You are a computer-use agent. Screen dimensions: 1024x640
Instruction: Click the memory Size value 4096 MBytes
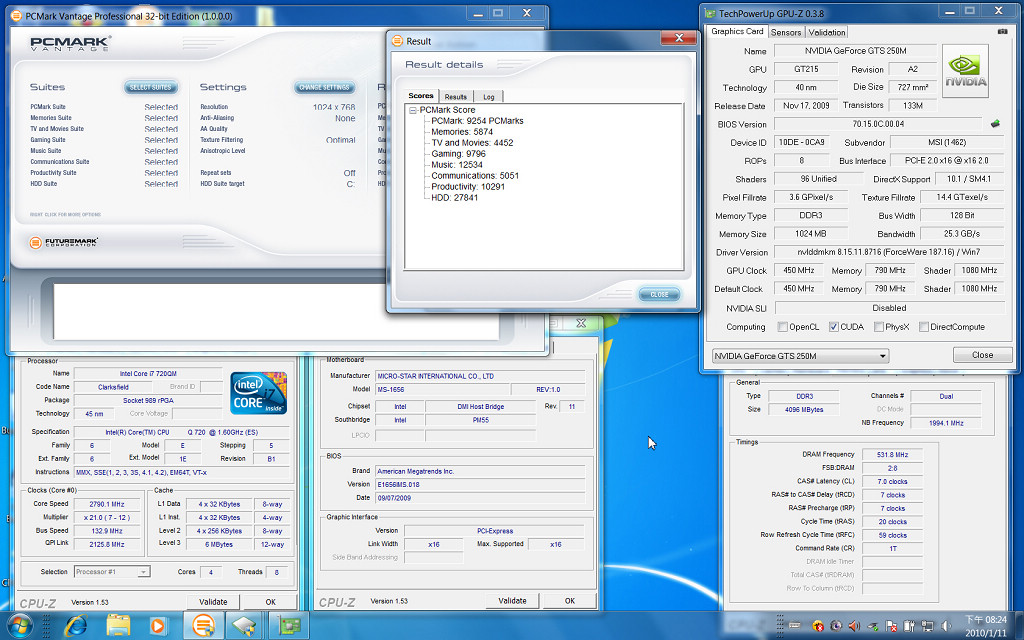(x=804, y=409)
